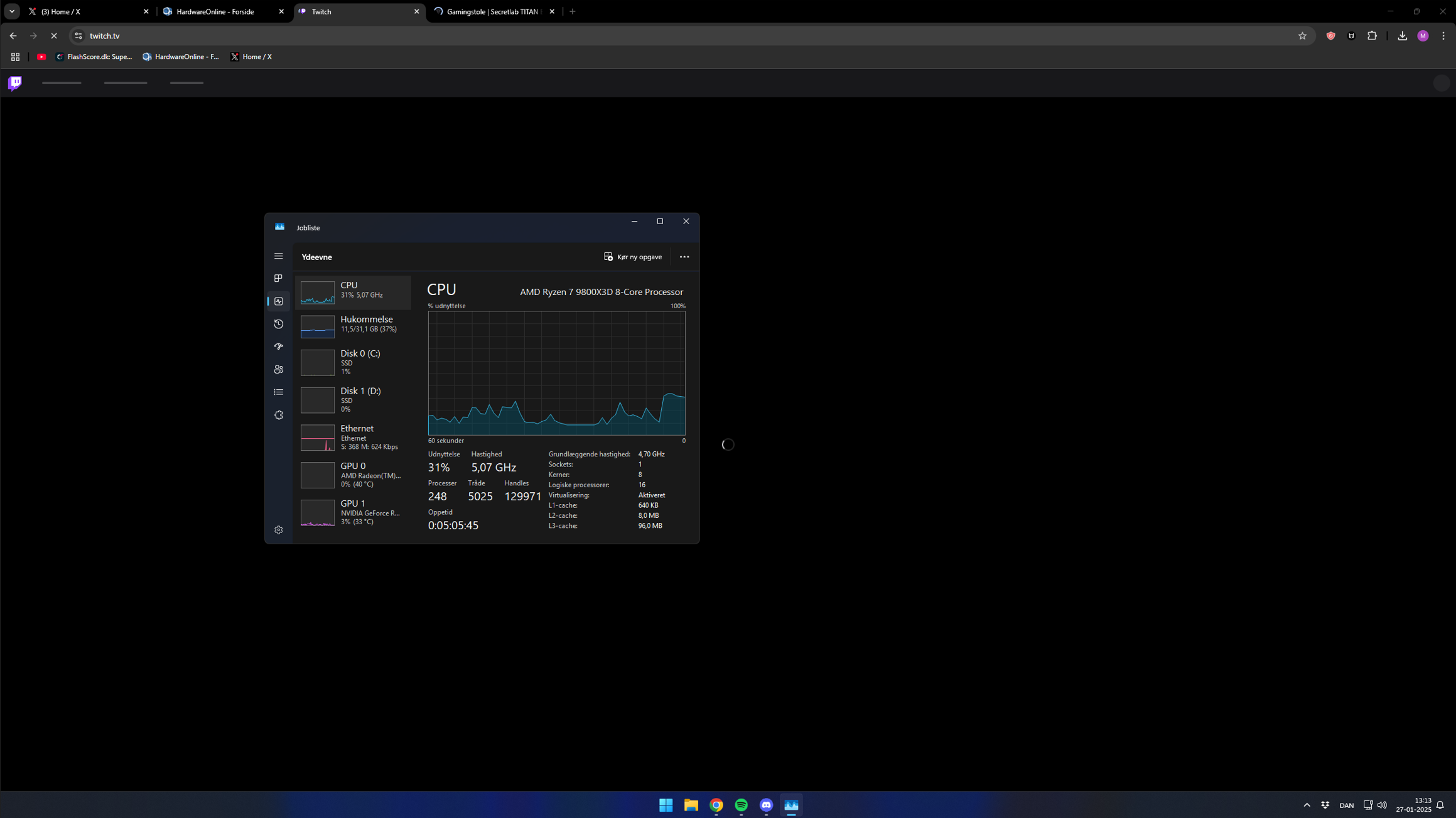The height and width of the screenshot is (818, 1456).
Task: Open the Processes page icon
Action: coord(279,279)
